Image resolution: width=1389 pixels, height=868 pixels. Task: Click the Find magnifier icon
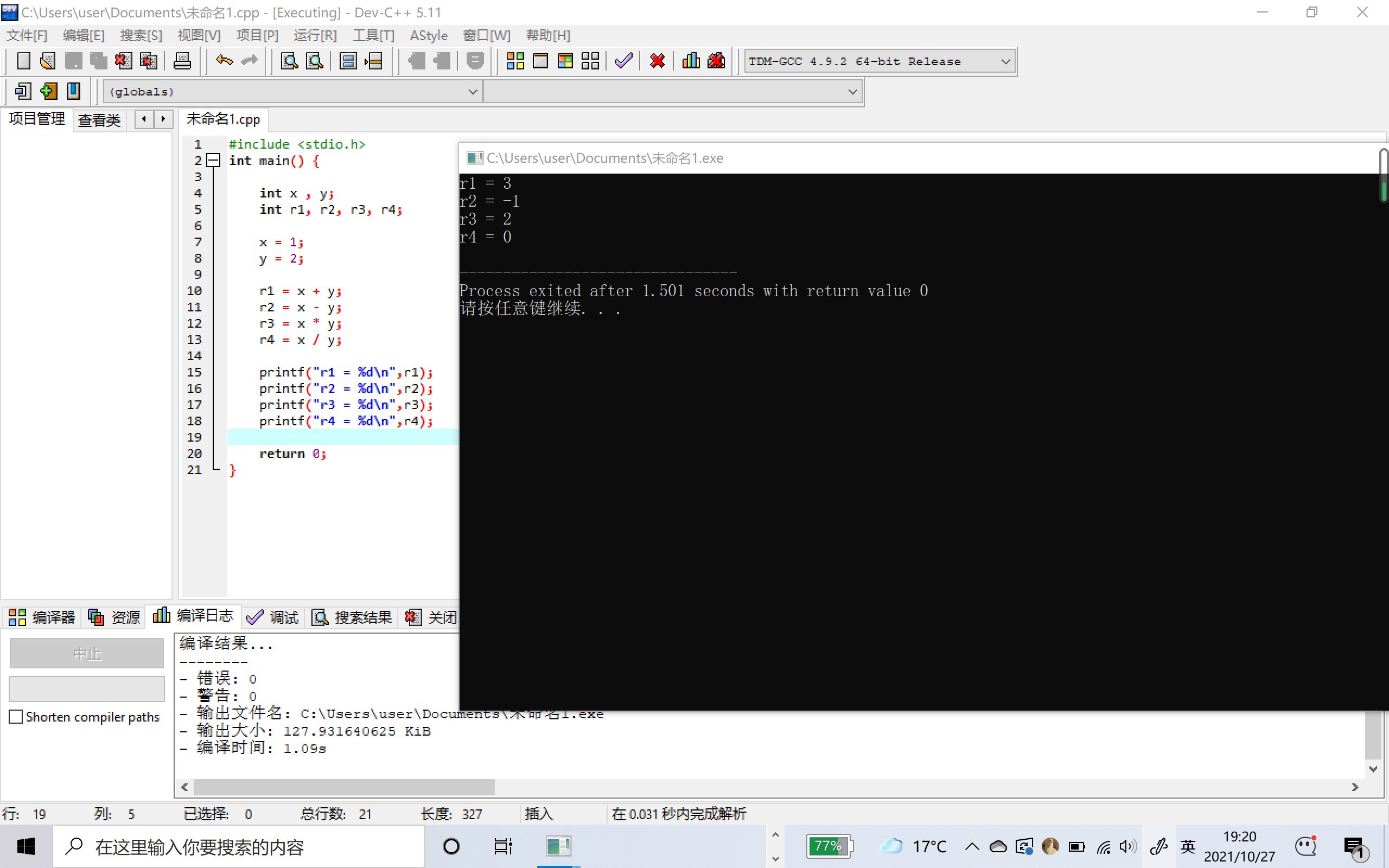tap(289, 61)
